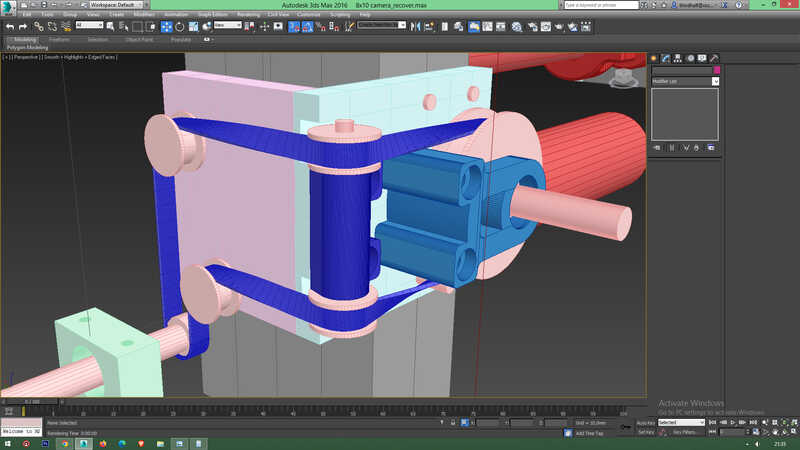This screenshot has height=450, width=800.
Task: Open the Create command panel tab
Action: pos(654,58)
